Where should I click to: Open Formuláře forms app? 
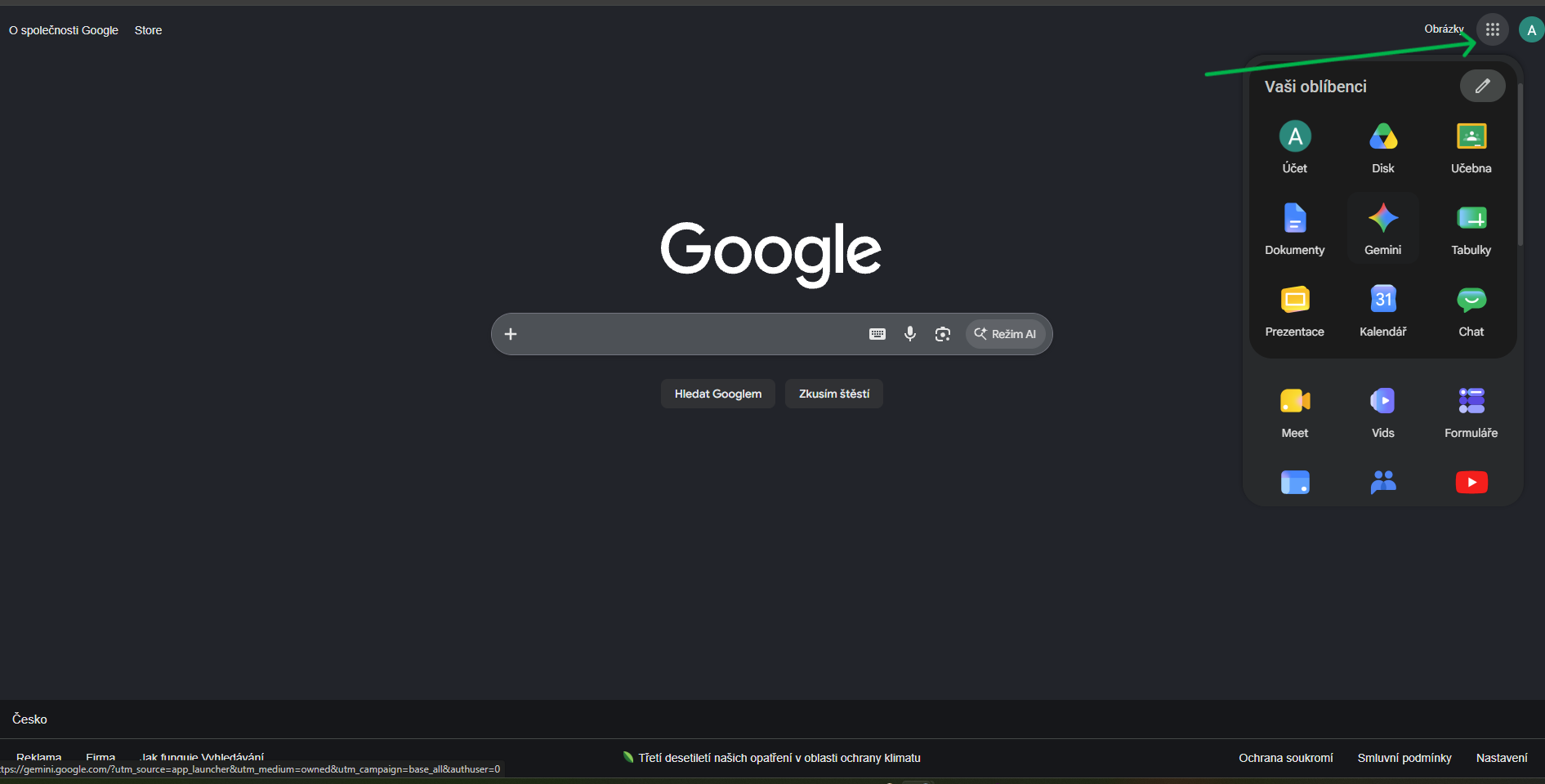[x=1471, y=411]
